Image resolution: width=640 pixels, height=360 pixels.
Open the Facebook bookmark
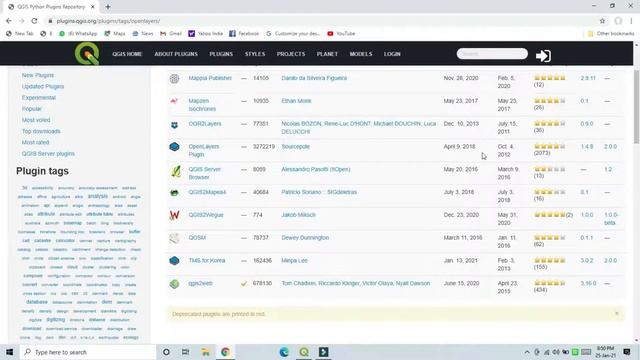[244, 33]
